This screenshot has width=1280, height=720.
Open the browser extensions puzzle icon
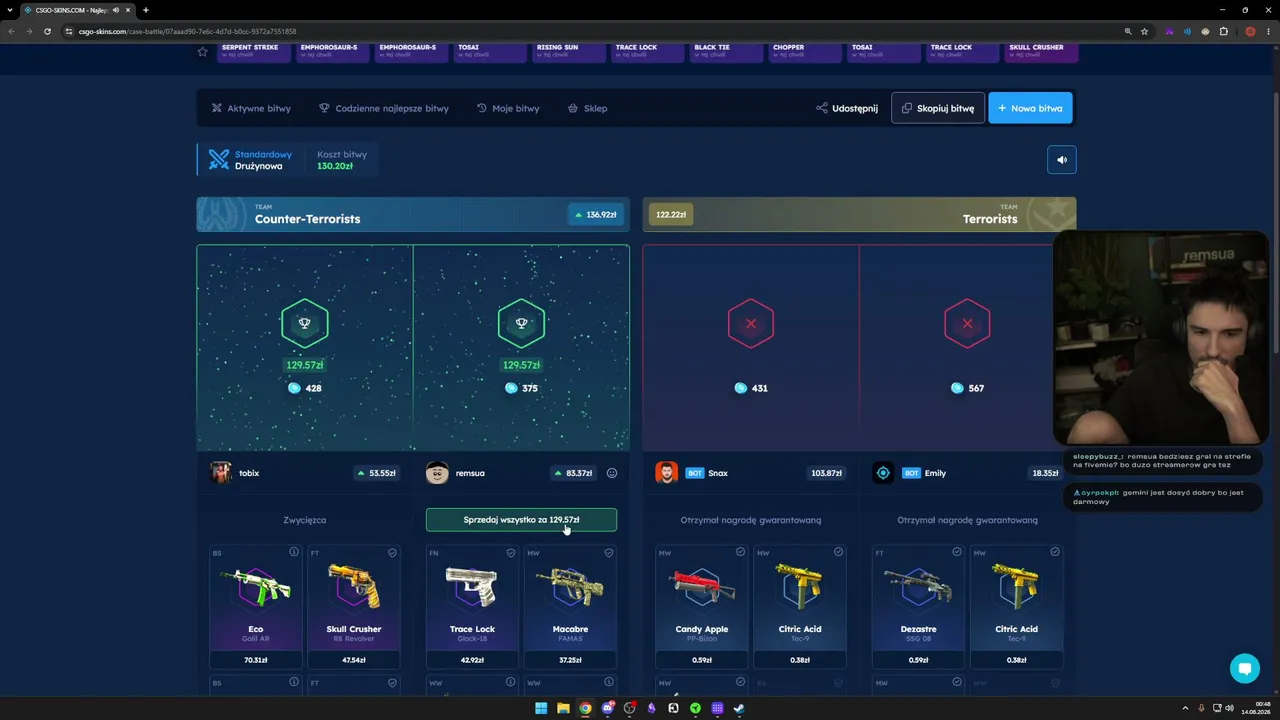[1223, 31]
